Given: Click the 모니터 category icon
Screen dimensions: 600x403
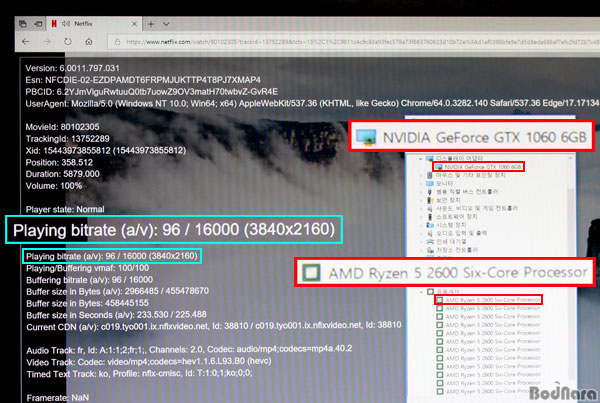Looking at the screenshot, I should (x=430, y=184).
